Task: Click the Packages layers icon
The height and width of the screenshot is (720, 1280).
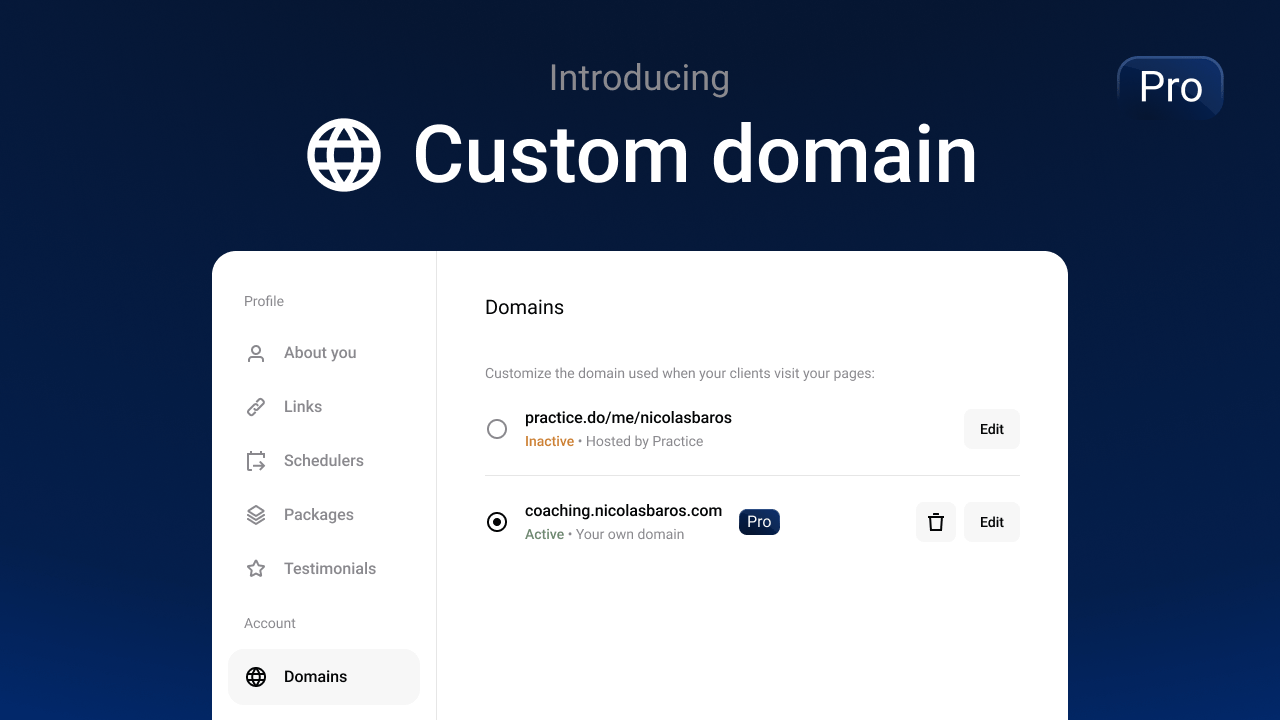Action: [255, 515]
